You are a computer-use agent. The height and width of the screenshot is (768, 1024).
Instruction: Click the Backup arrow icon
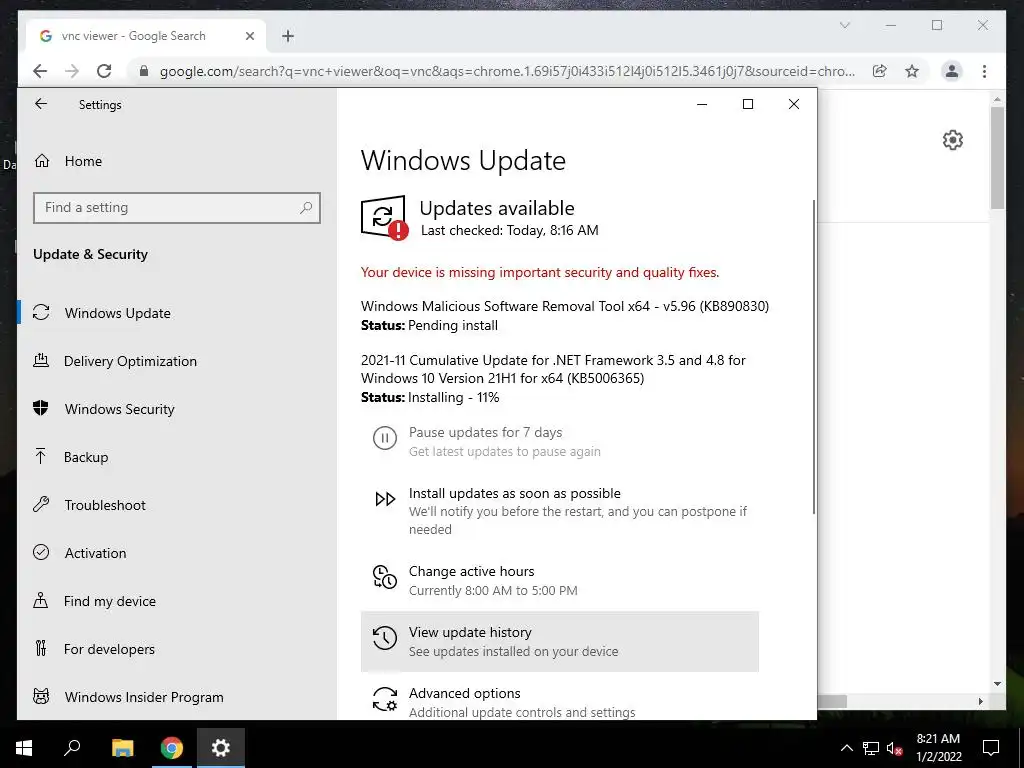coord(41,456)
